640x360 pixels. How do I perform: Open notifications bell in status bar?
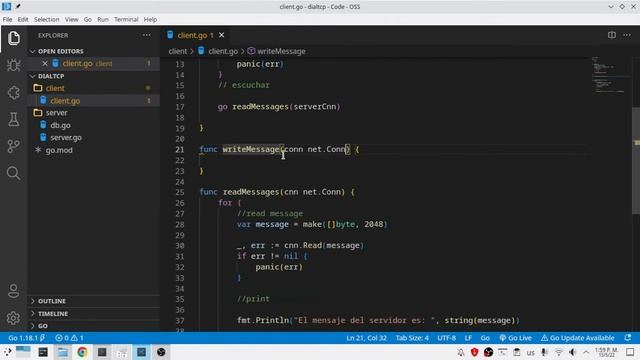[x=627, y=338]
